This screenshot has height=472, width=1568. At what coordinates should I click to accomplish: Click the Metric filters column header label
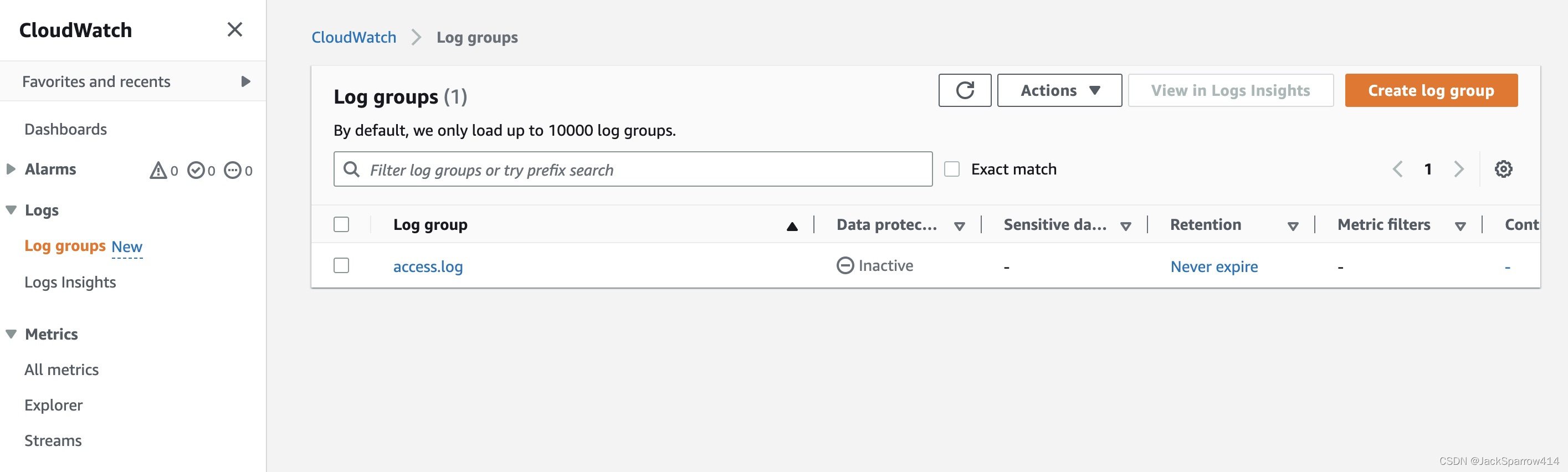tap(1383, 224)
